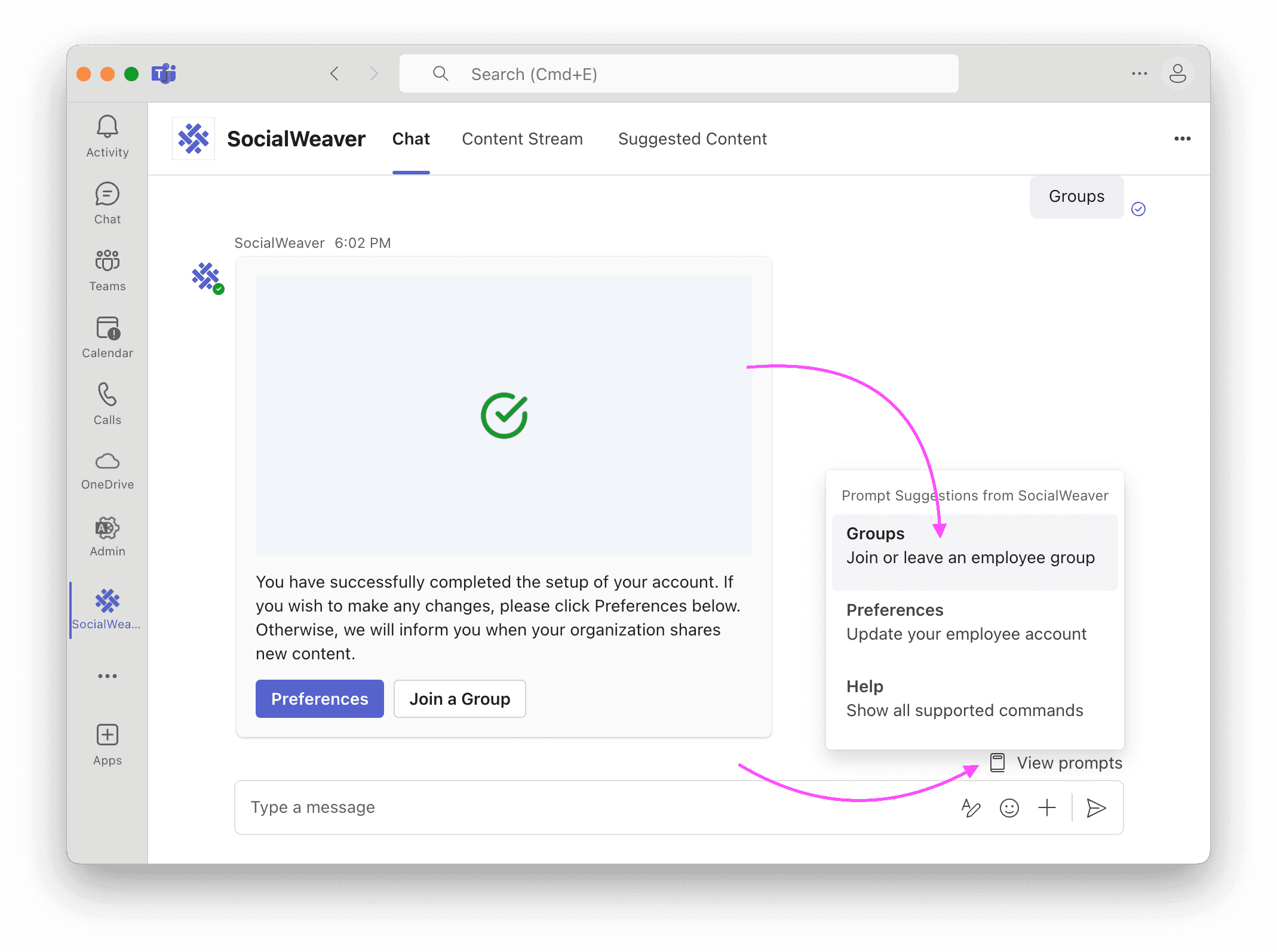Click the Join a Group button
This screenshot has height=952, width=1277.
pyautogui.click(x=460, y=699)
